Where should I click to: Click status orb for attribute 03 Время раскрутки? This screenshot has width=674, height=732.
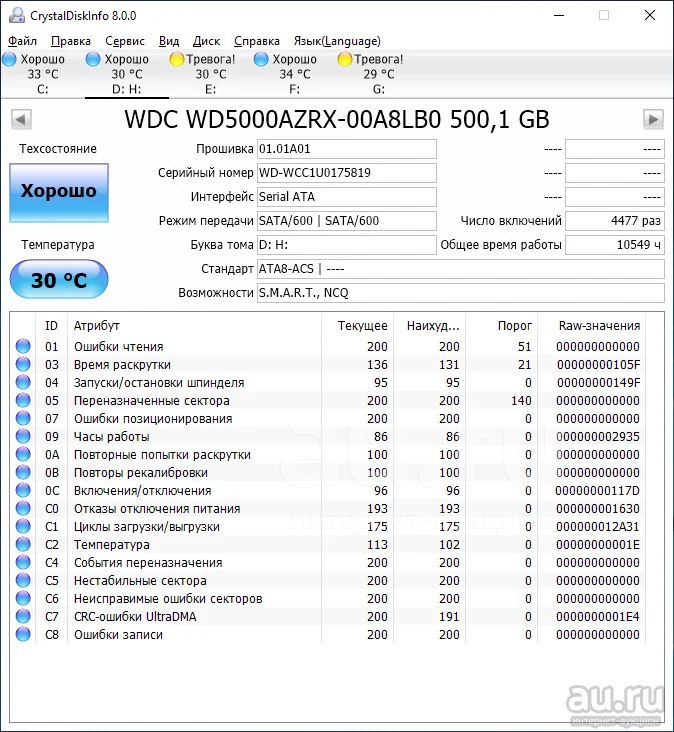click(x=23, y=364)
